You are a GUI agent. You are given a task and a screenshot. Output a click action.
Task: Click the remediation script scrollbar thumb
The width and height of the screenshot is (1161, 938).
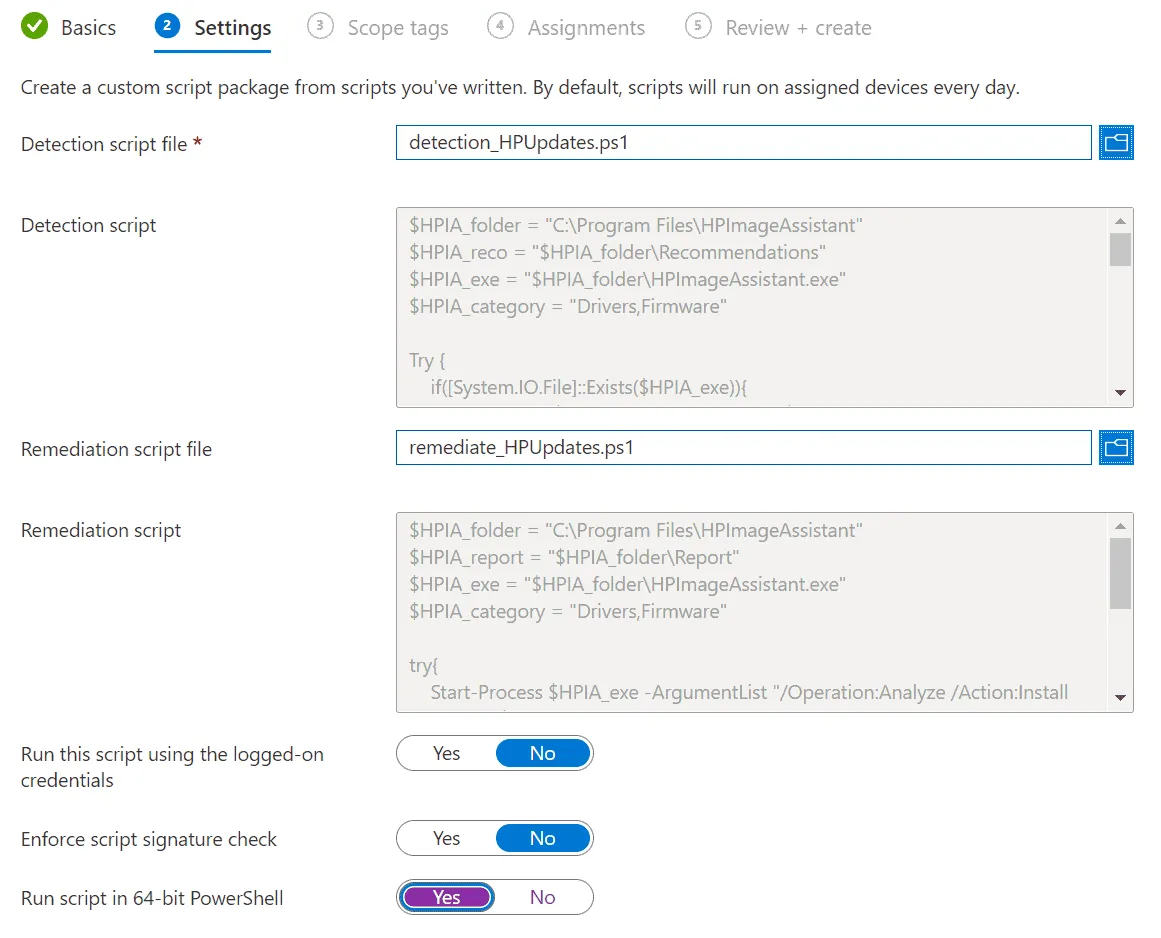click(x=1120, y=573)
